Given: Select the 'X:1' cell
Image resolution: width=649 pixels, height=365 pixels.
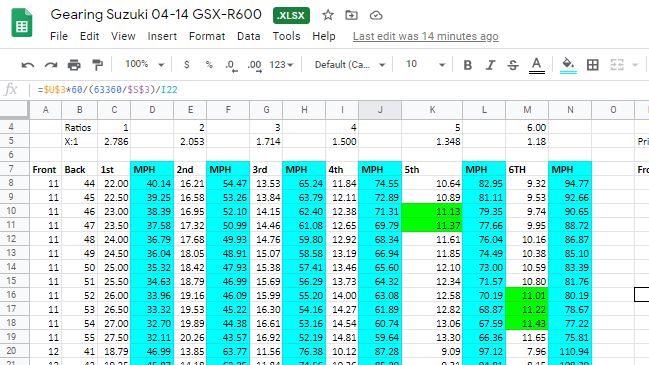Looking at the screenshot, I should tap(79, 141).
